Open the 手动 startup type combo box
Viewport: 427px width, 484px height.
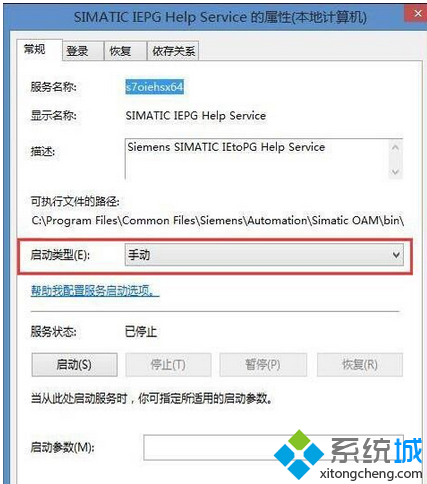(264, 255)
